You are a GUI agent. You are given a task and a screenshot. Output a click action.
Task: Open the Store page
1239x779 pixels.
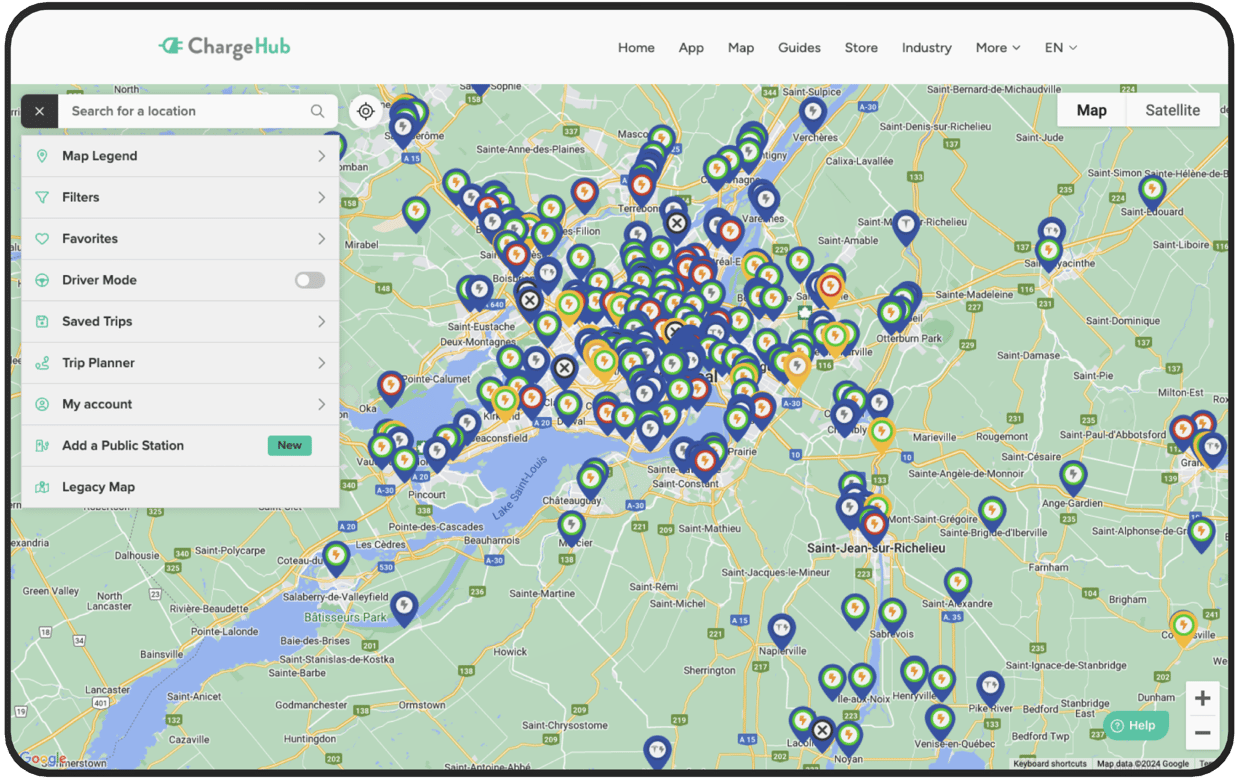point(861,47)
